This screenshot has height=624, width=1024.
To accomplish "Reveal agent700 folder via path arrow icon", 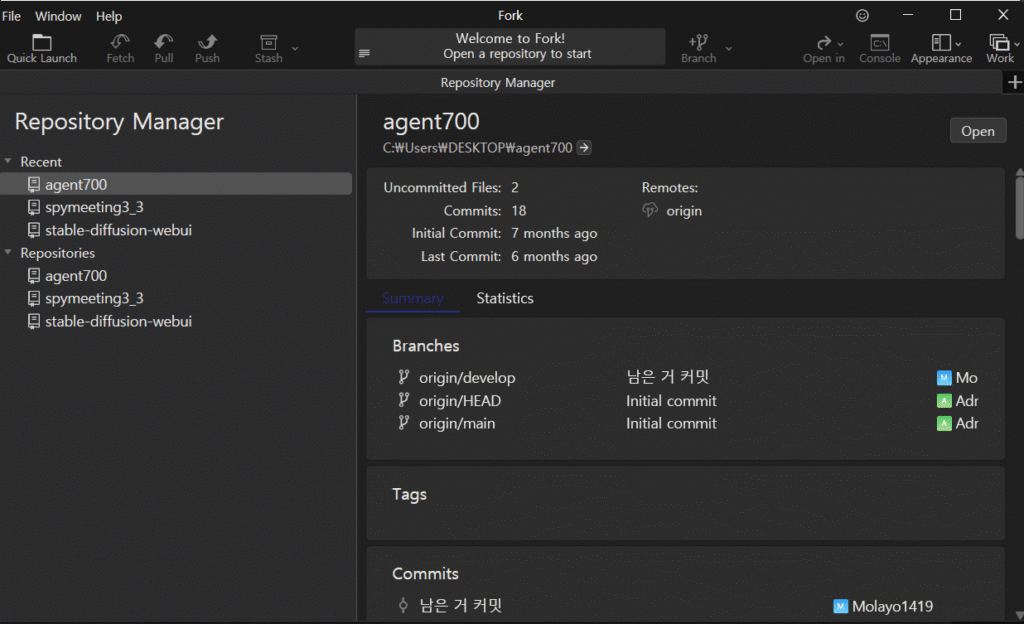I will click(x=585, y=148).
